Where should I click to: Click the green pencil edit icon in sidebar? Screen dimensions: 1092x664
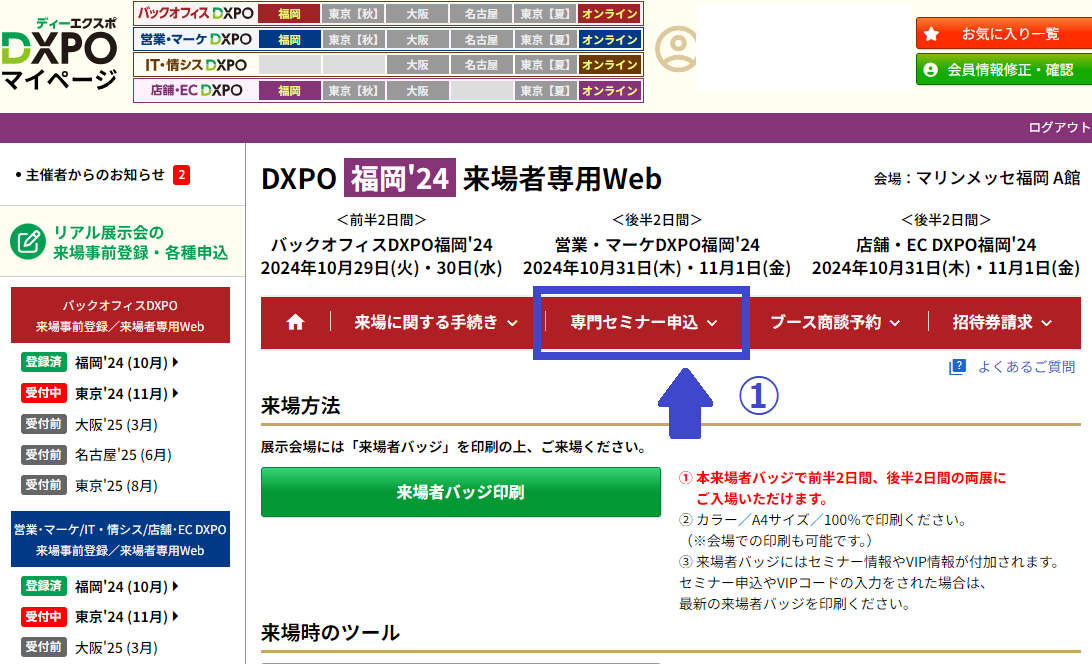[x=28, y=242]
